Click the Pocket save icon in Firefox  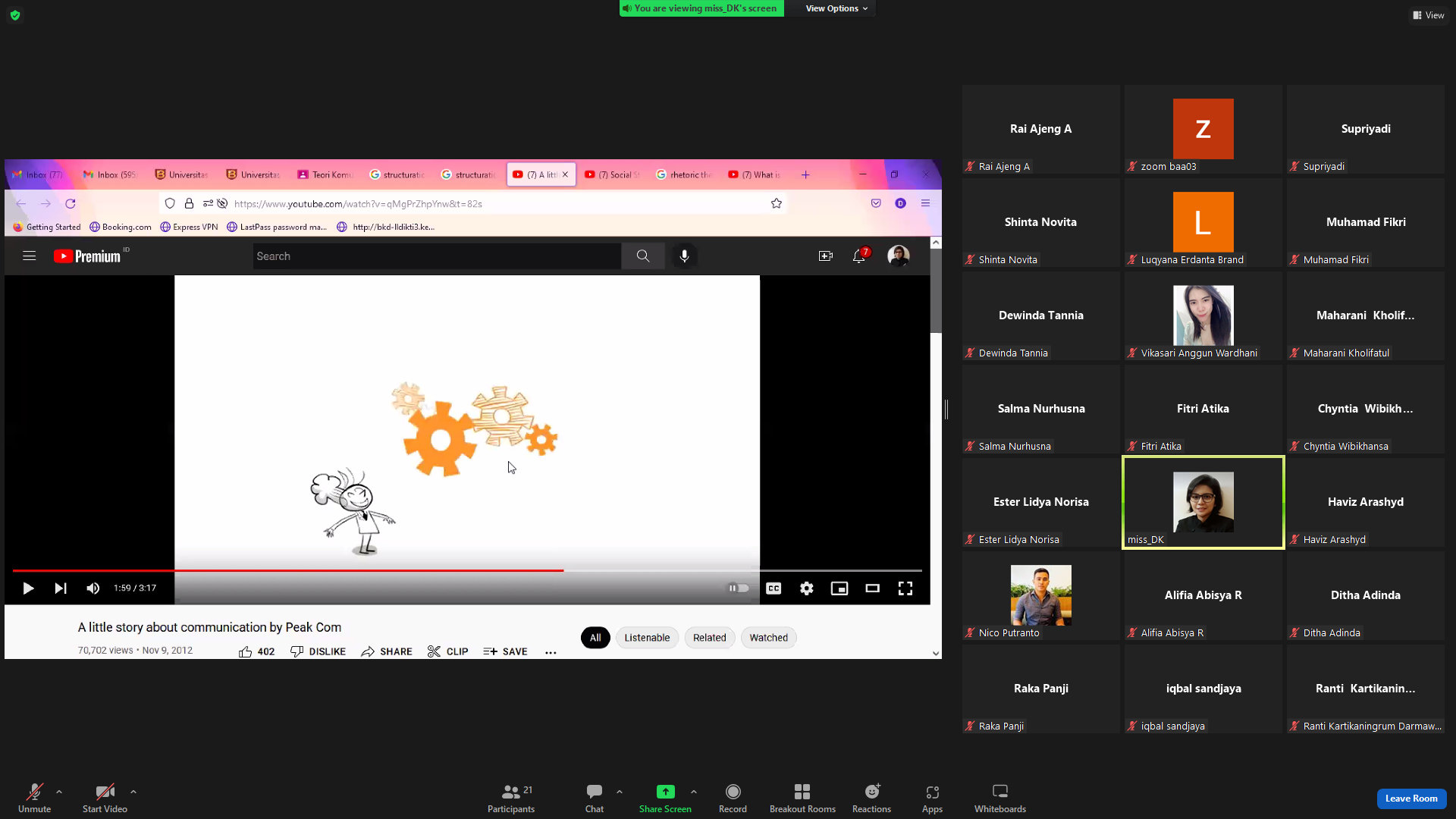[876, 203]
